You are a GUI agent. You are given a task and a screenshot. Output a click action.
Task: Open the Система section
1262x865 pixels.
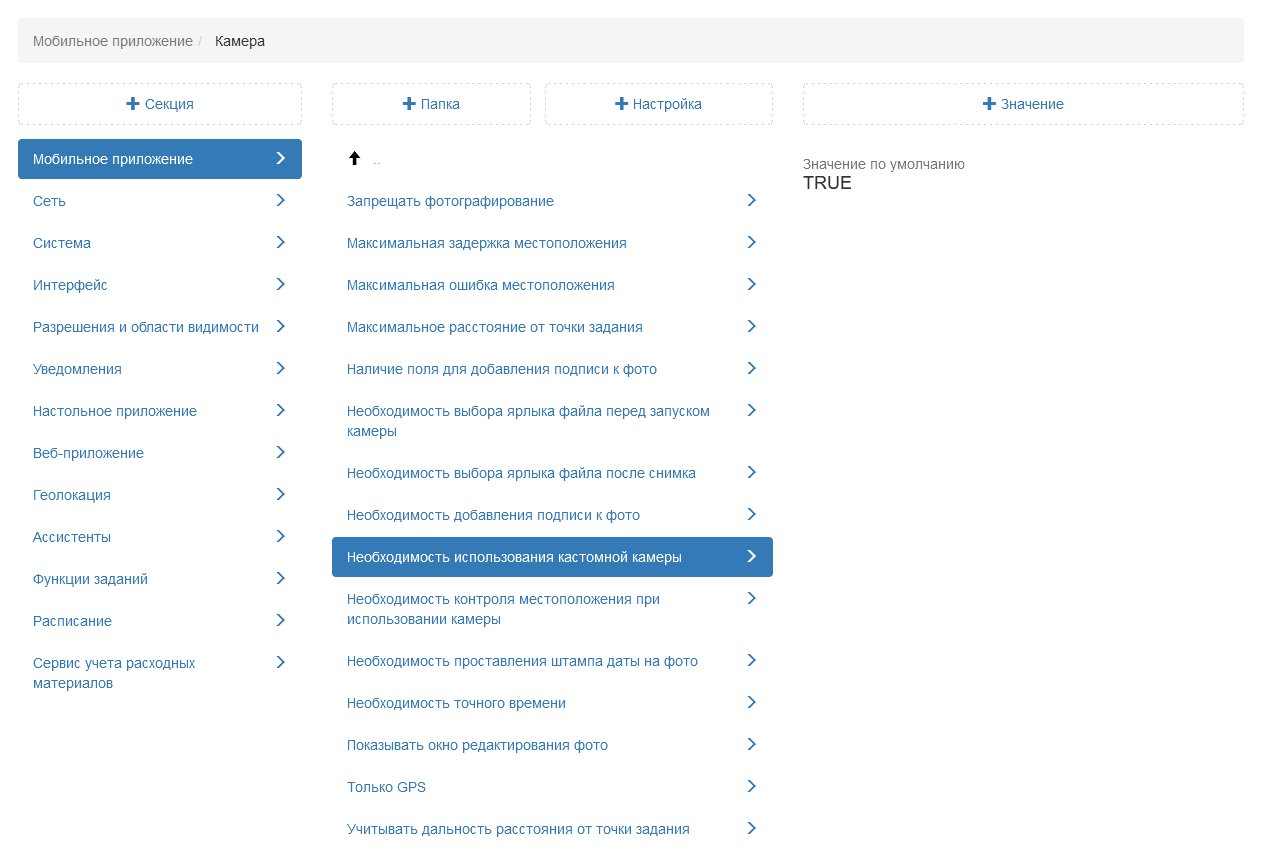coord(160,243)
